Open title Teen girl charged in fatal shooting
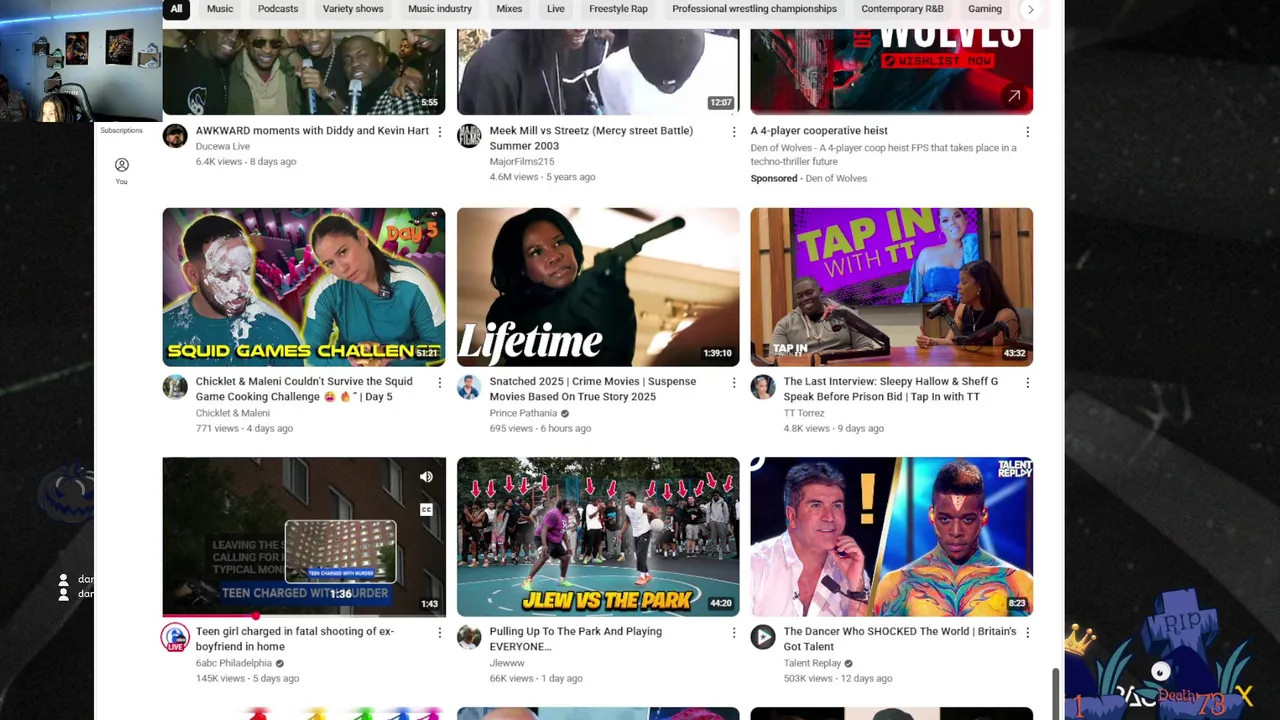Screen dimensions: 1280x720 coord(295,639)
